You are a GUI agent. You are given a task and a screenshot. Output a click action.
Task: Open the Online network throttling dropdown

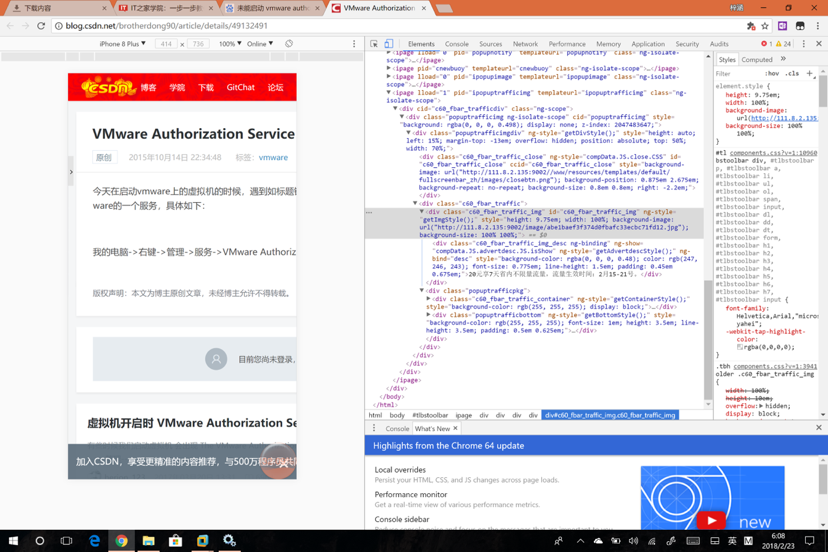coord(260,44)
